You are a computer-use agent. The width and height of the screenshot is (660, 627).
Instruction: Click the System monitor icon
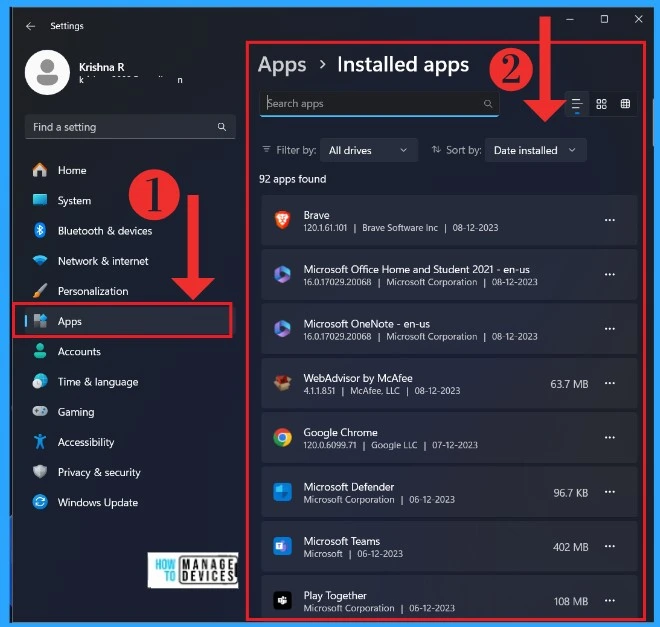[40, 200]
